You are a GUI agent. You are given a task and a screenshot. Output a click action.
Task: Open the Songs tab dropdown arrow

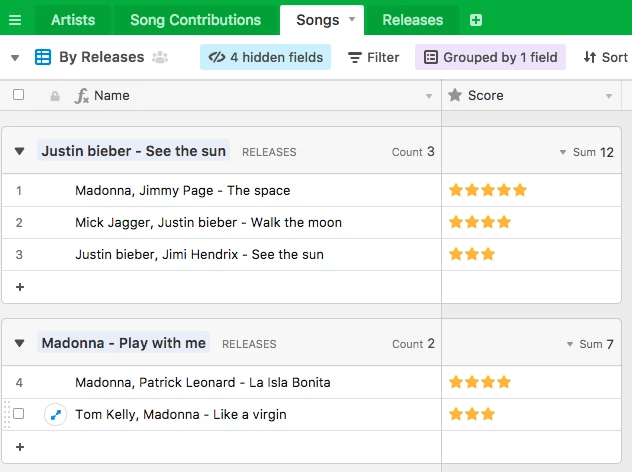click(x=352, y=19)
